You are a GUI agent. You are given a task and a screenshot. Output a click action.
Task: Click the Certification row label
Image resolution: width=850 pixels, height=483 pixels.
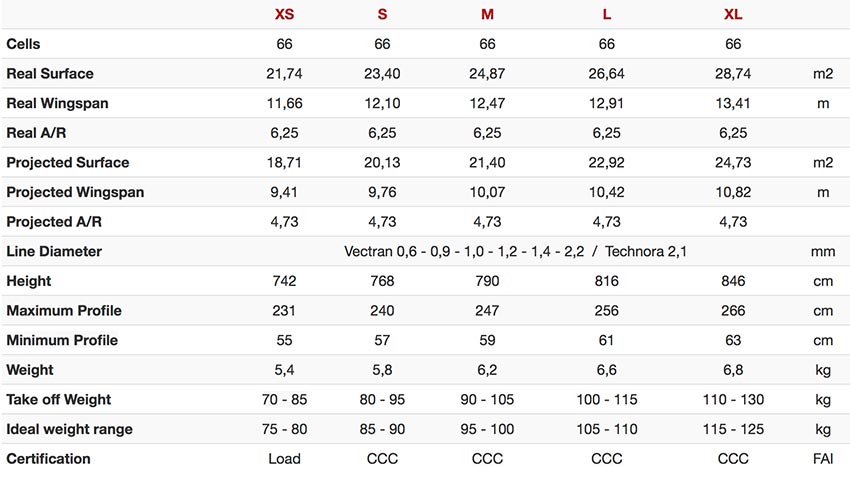click(x=48, y=459)
